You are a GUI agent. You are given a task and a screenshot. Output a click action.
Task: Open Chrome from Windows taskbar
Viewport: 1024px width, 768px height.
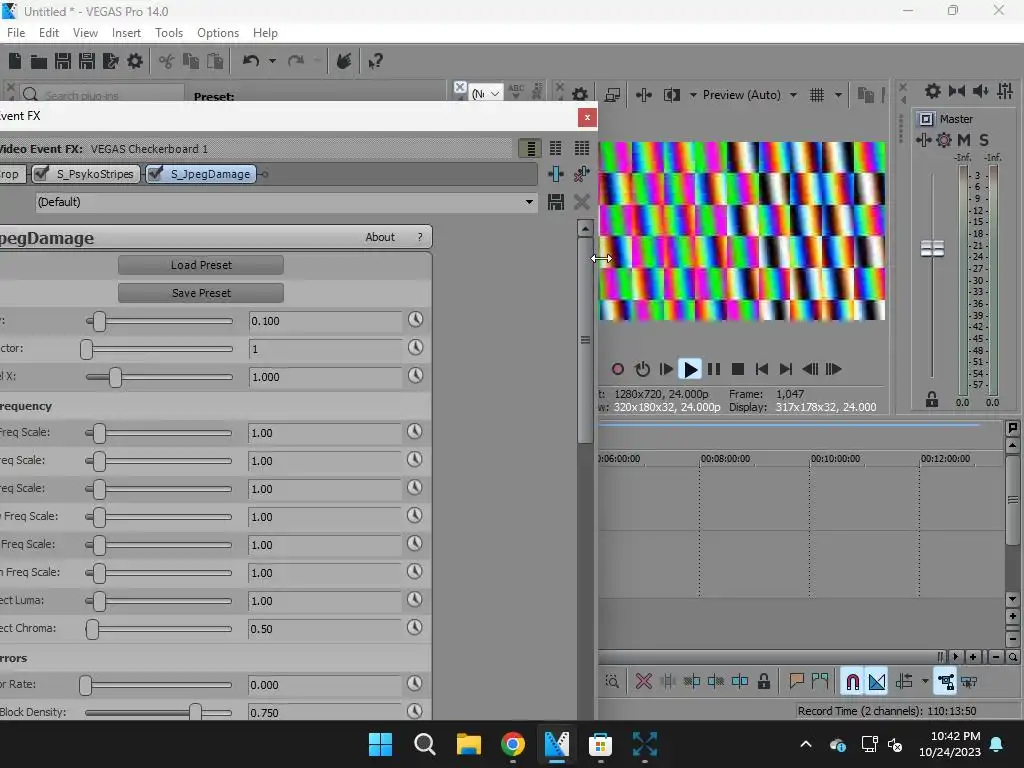click(x=513, y=744)
